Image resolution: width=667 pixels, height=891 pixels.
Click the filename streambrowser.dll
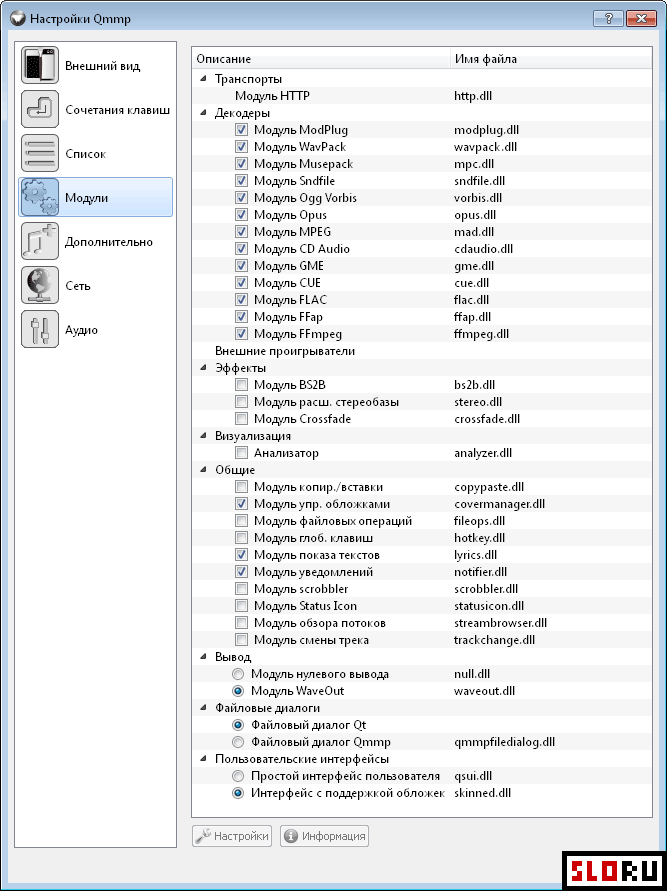coord(501,623)
